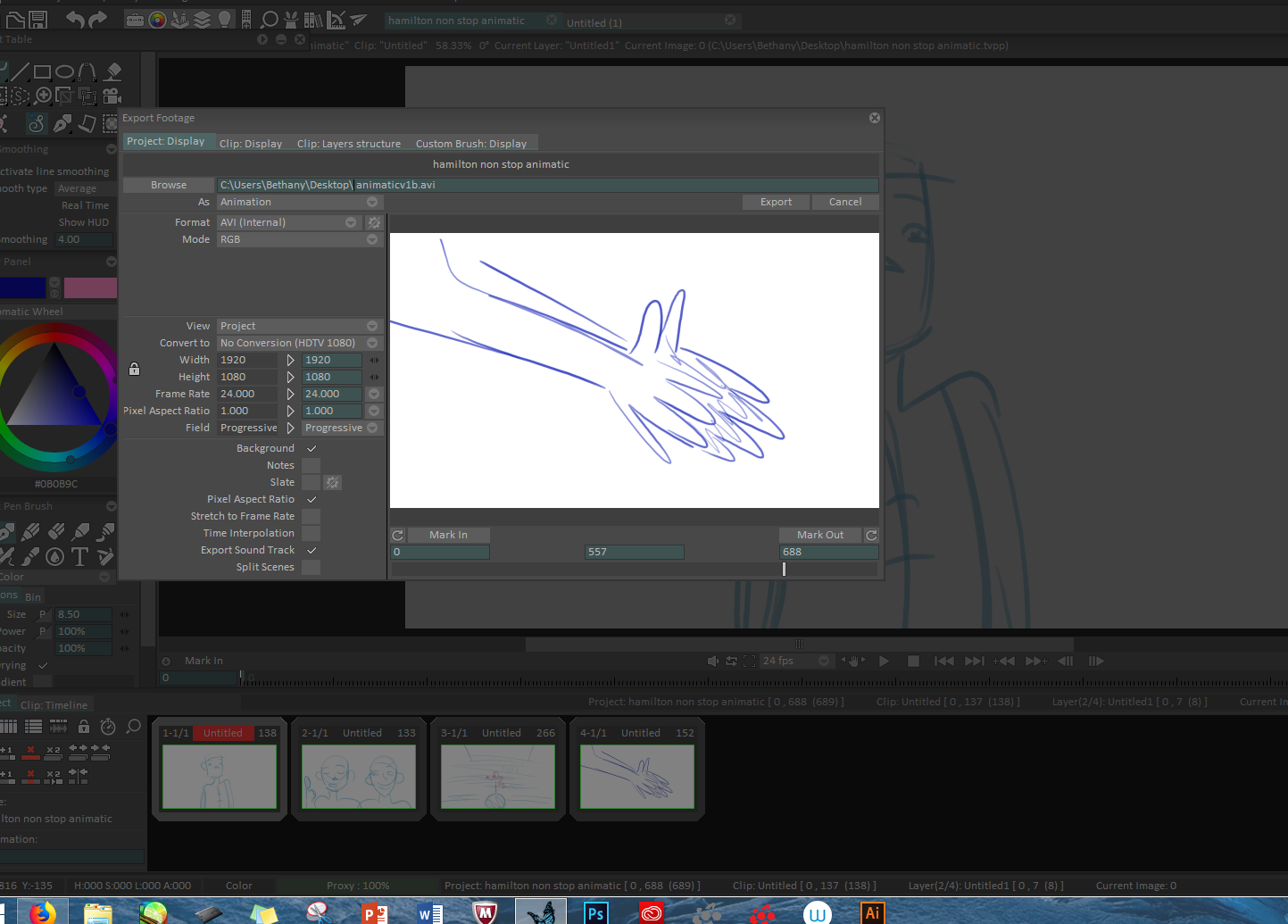Select clip 2-1/1 Untitled thumbnail
The width and height of the screenshot is (1288, 924).
click(x=359, y=777)
